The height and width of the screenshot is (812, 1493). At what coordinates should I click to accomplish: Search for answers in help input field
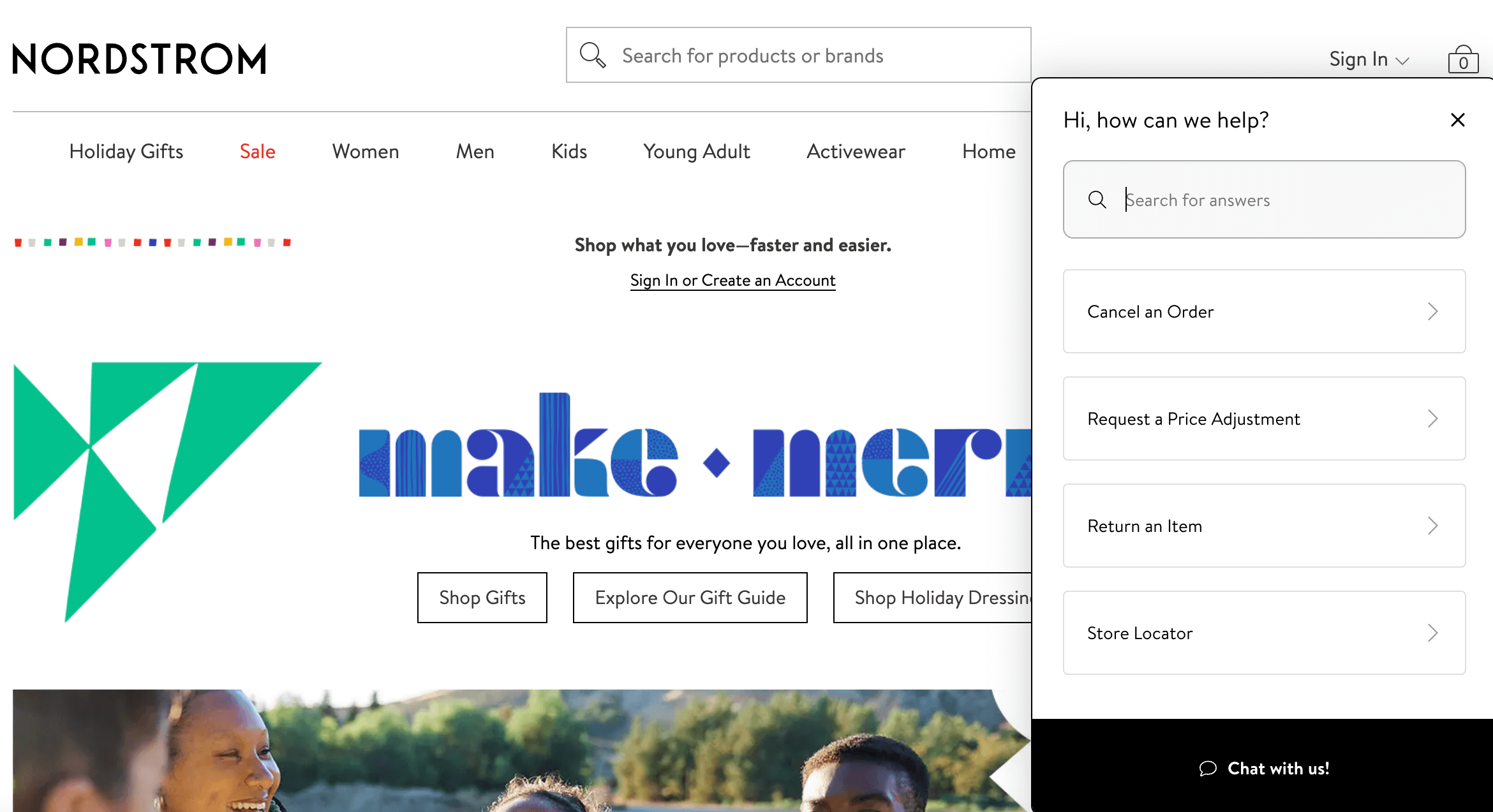click(x=1264, y=199)
